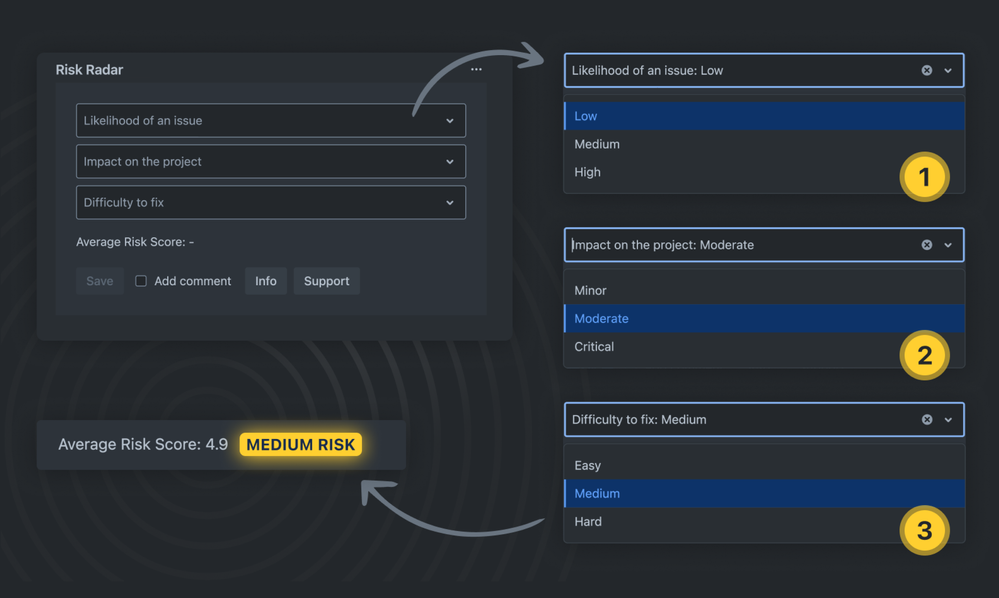Clear the Likelihood of an issue selection

pyautogui.click(x=927, y=71)
